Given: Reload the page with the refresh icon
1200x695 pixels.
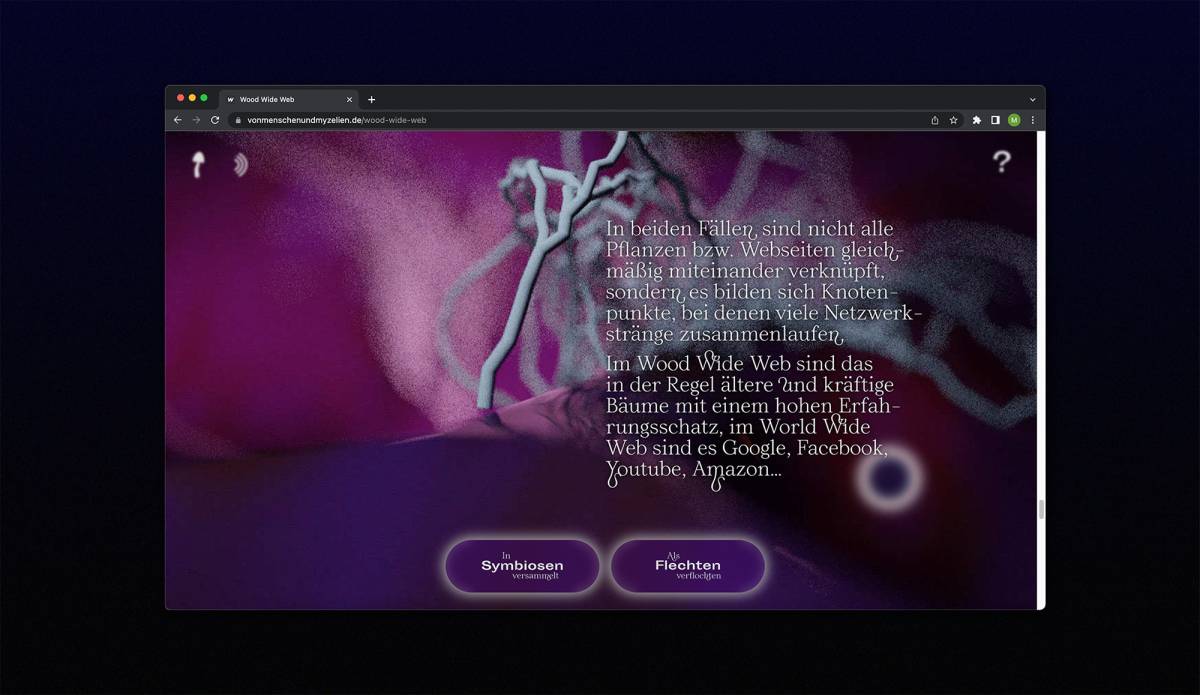Looking at the screenshot, I should [215, 120].
